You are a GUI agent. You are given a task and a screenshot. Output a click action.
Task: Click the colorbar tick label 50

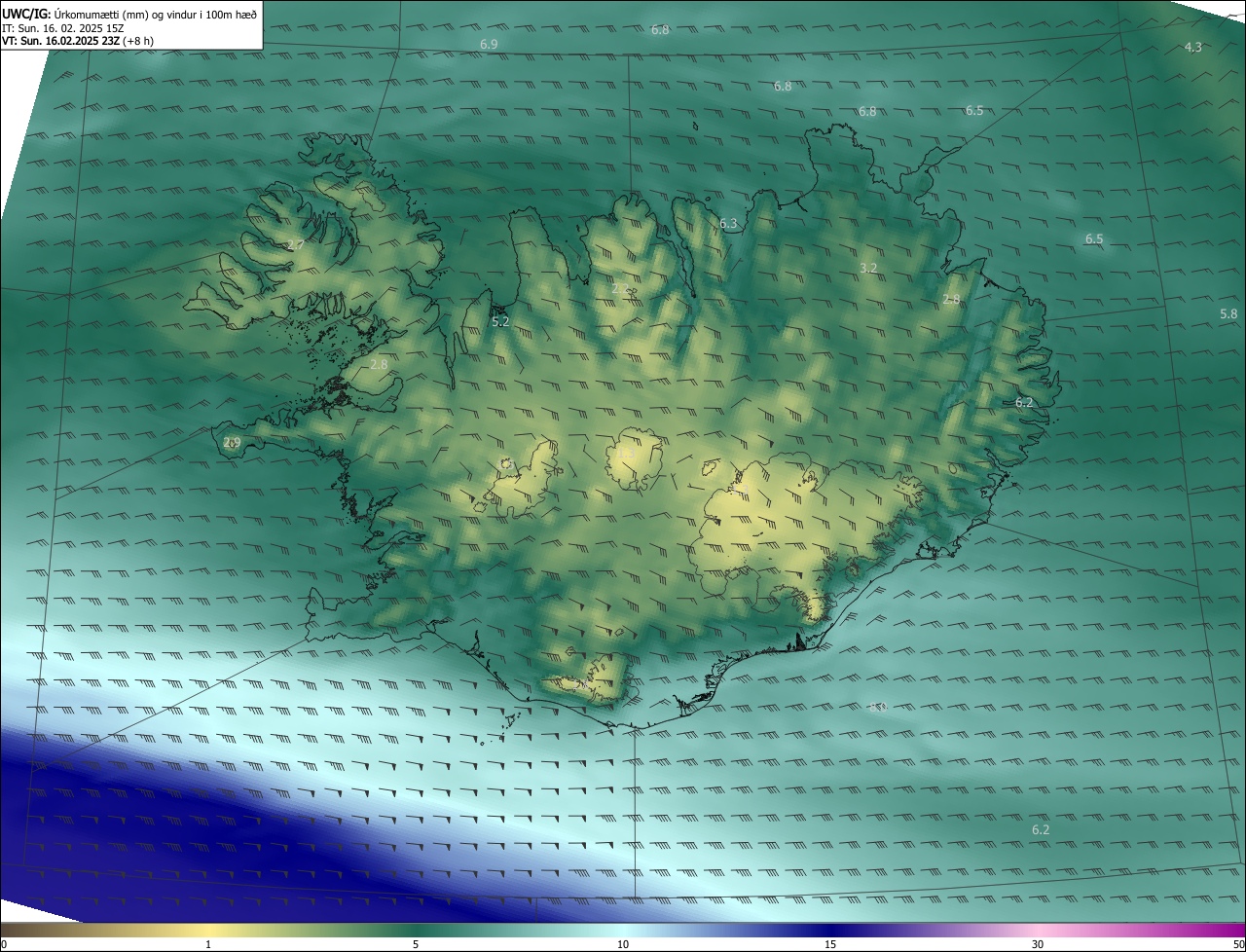[1238, 944]
